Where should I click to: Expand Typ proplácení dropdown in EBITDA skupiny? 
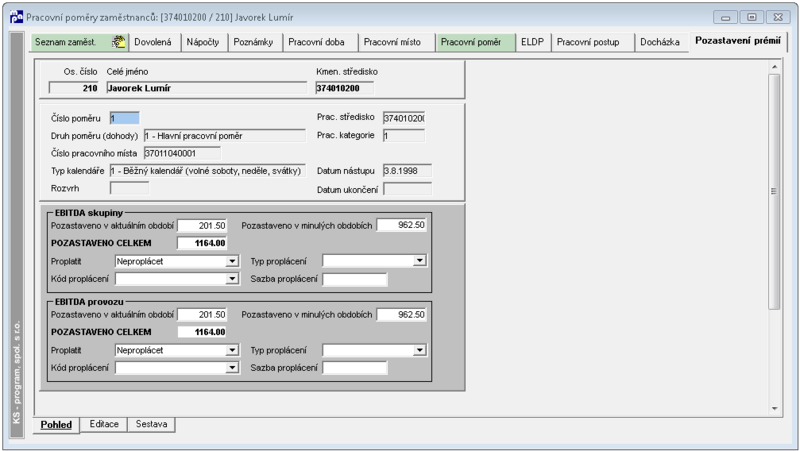coord(419,261)
